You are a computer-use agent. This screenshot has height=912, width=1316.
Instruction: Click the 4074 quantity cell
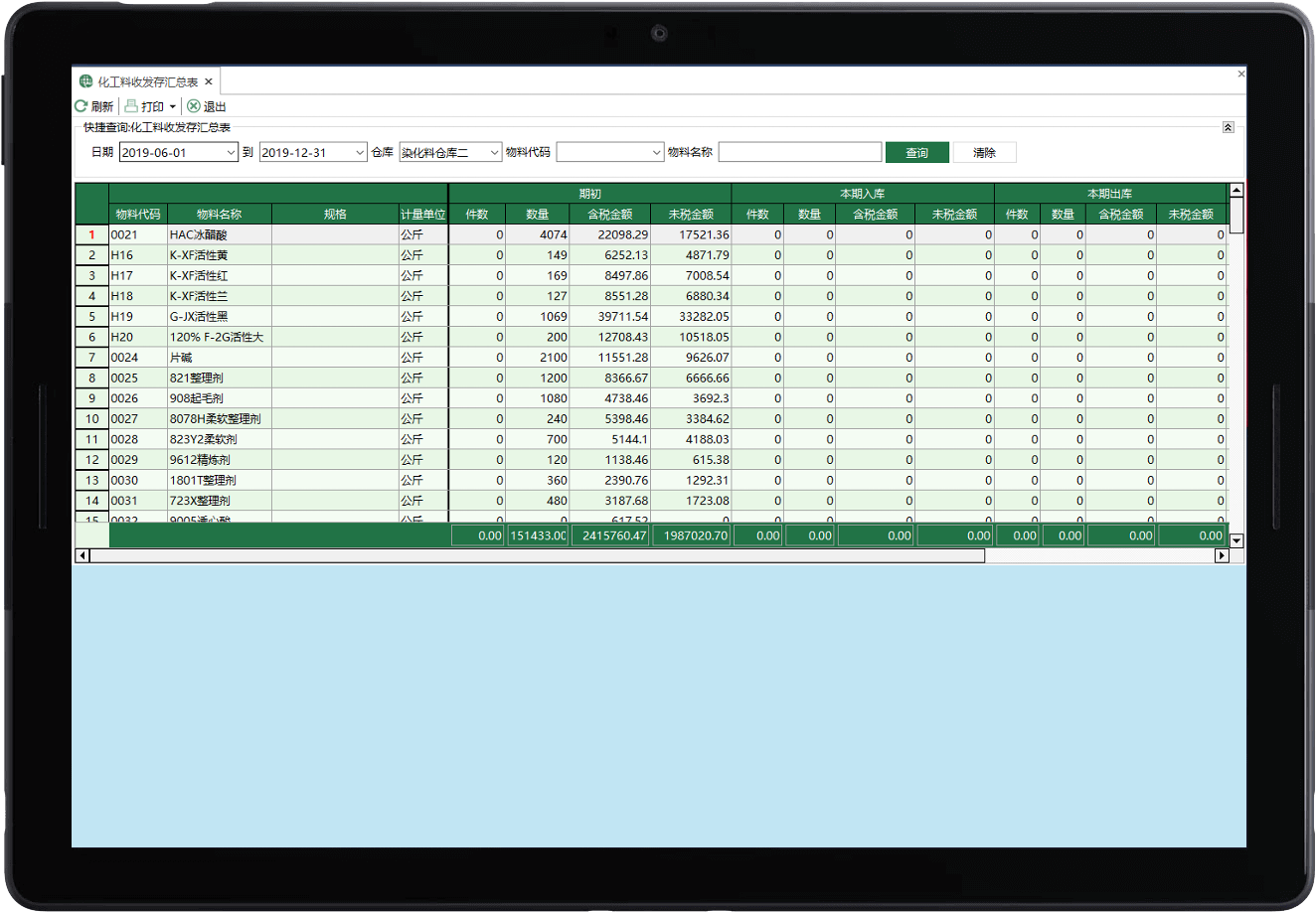coord(538,235)
